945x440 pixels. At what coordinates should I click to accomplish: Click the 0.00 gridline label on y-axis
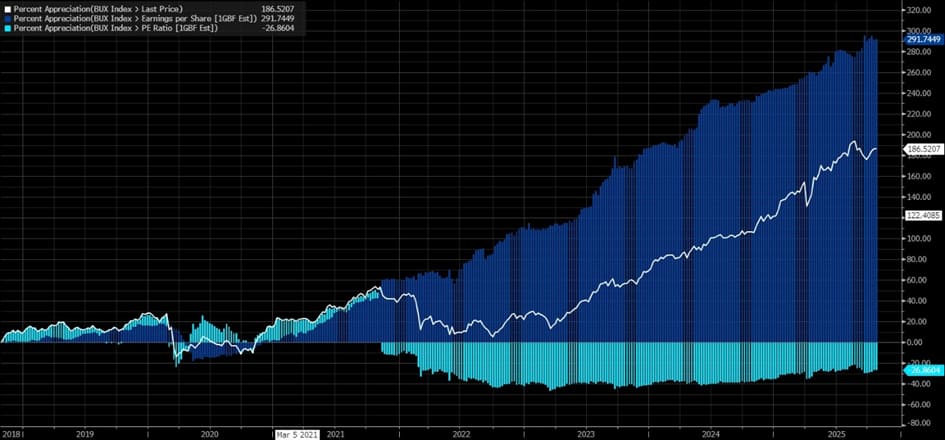click(921, 342)
